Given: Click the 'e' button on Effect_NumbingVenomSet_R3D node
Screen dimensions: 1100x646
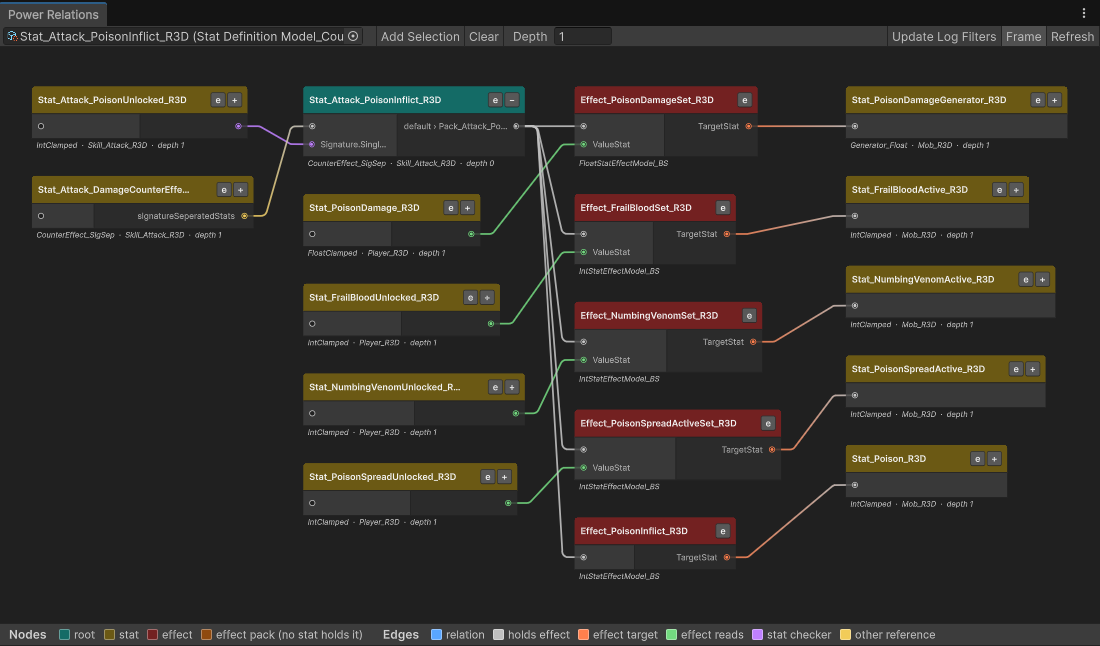Looking at the screenshot, I should click(749, 316).
